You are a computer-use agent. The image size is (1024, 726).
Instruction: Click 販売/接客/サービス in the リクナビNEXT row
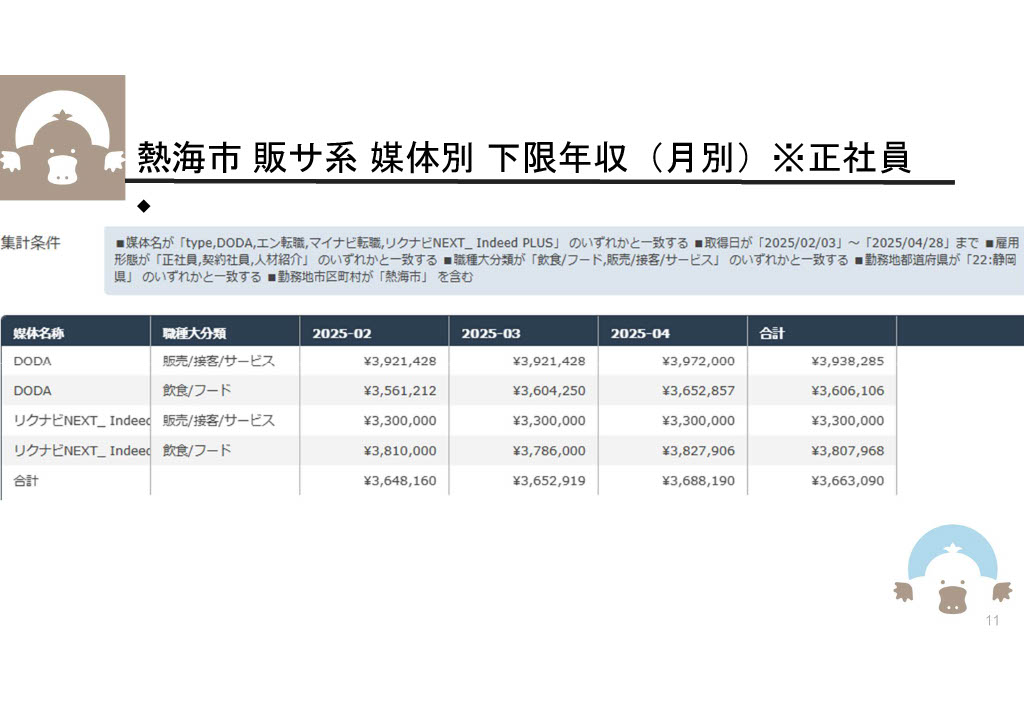[x=219, y=420]
